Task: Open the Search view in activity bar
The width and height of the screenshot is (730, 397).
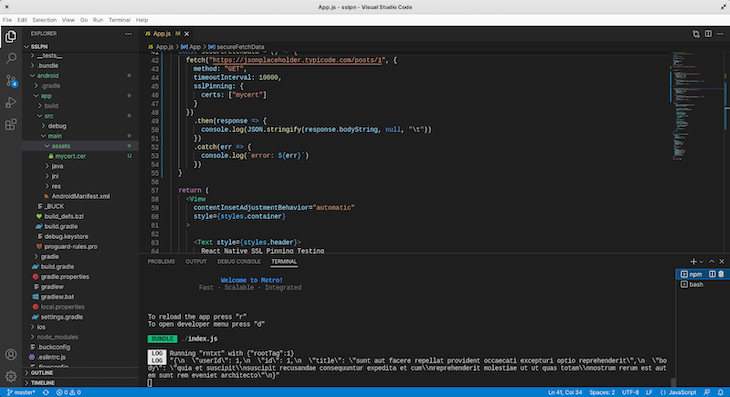Action: coord(11,58)
